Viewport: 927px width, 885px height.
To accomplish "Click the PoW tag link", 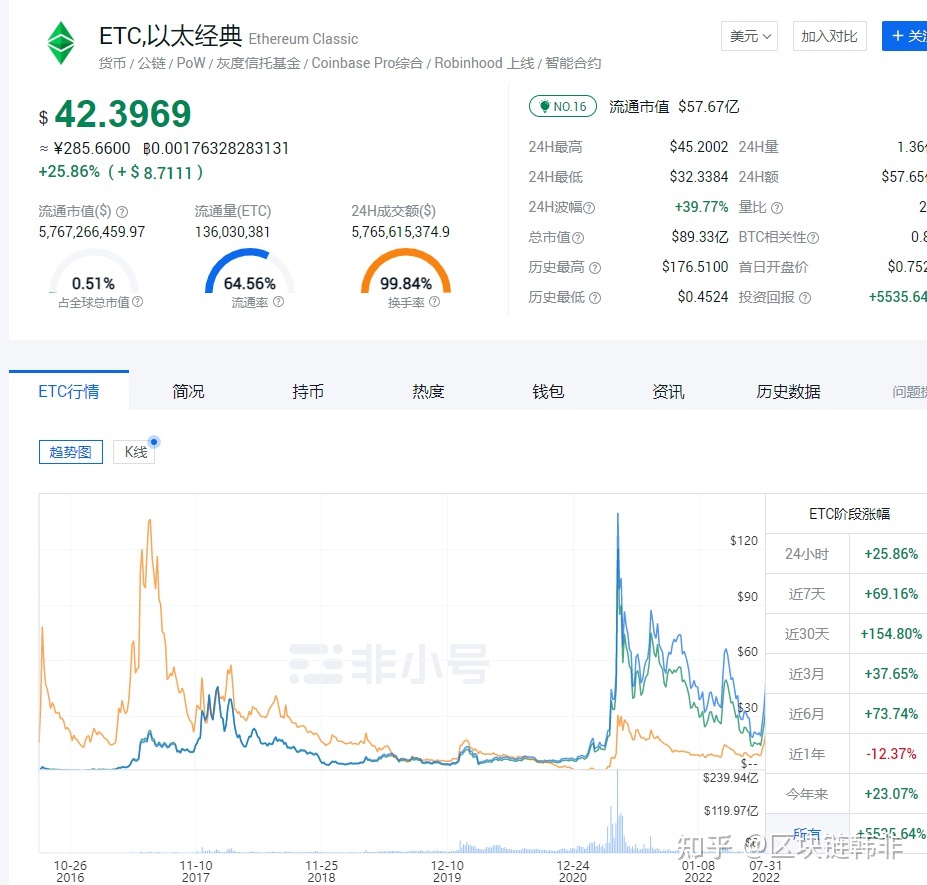I will click(191, 63).
